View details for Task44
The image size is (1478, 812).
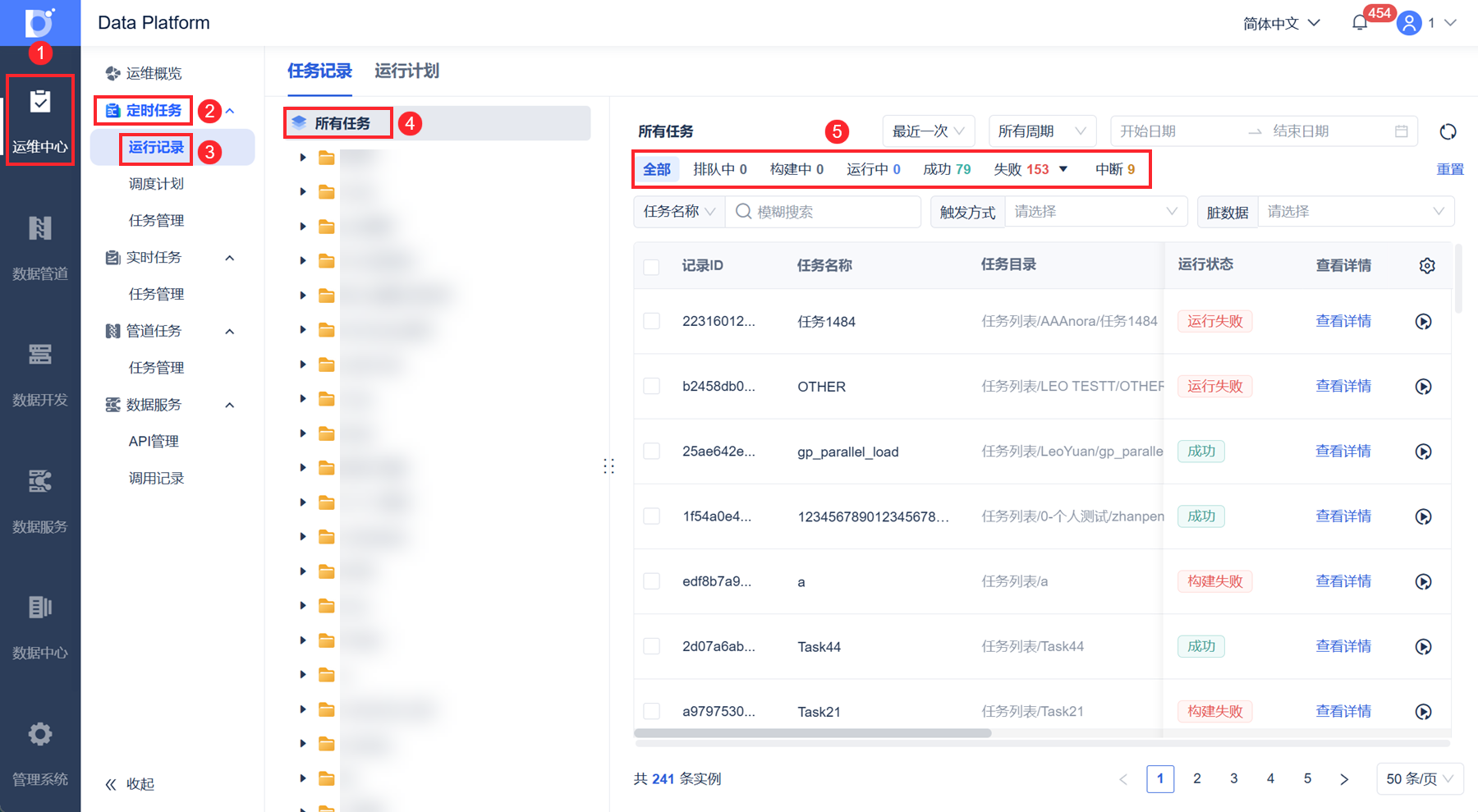click(1343, 646)
